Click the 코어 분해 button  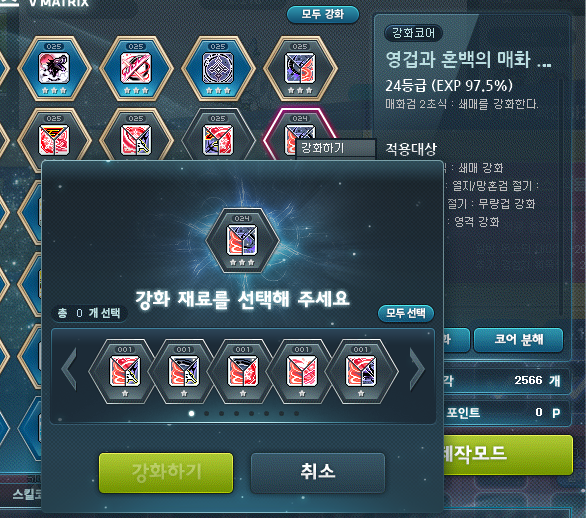518,339
